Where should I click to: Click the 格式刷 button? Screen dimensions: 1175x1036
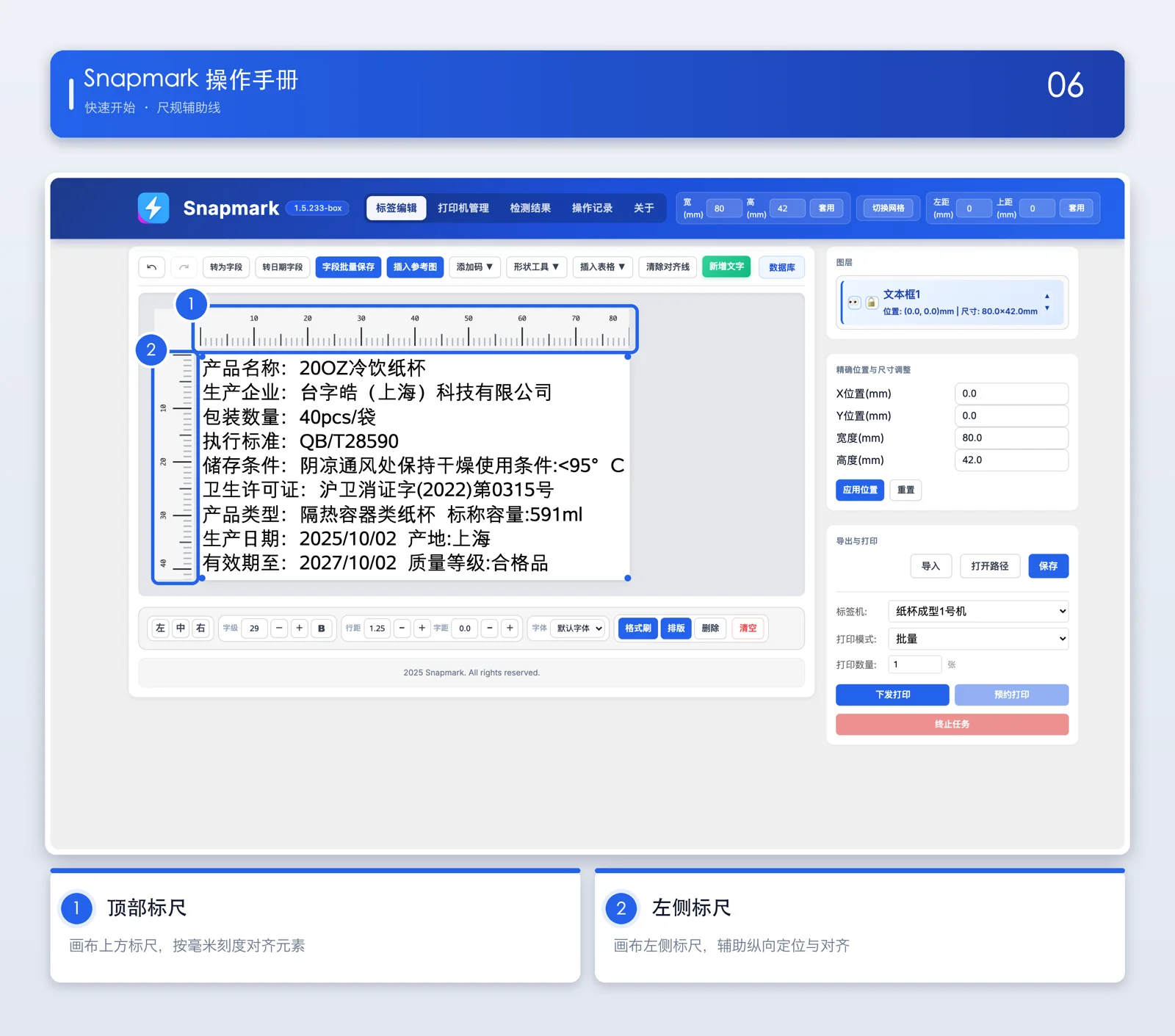637,629
